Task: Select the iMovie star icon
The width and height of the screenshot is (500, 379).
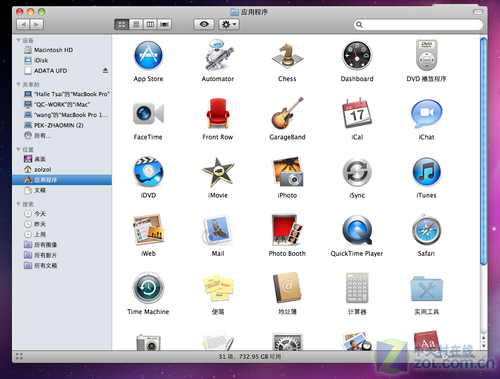Action: pyautogui.click(x=218, y=172)
